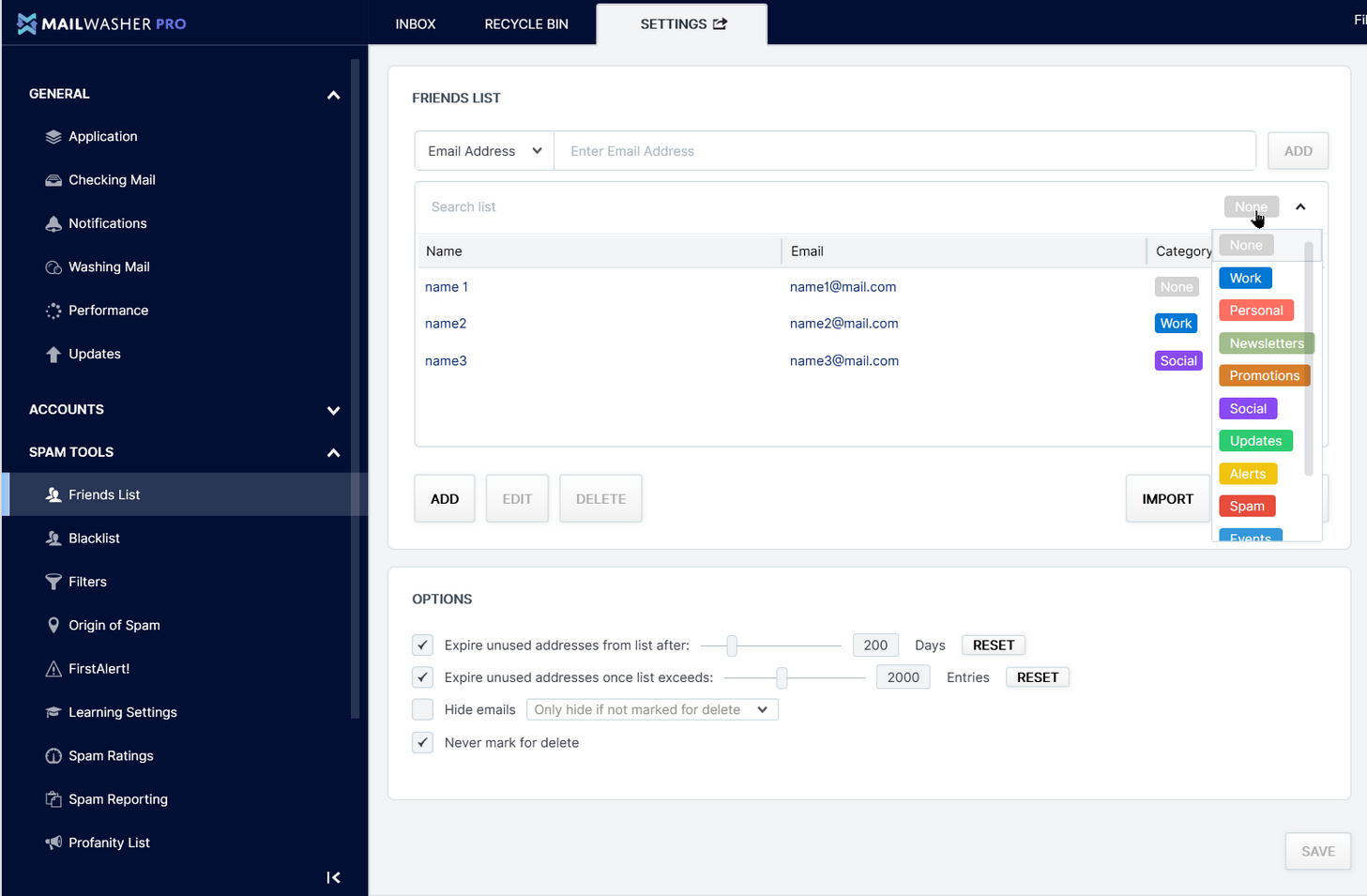This screenshot has width=1367, height=896.
Task: Click the Friends List person icon
Action: [53, 494]
